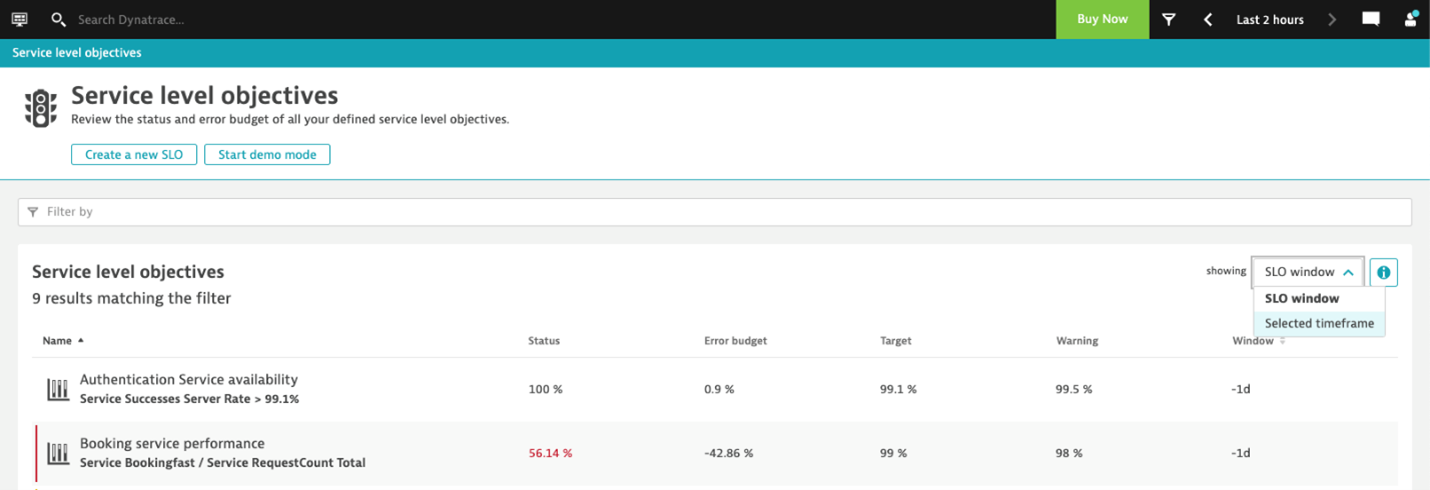Viewport: 1430px width, 490px height.
Task: Click the Error budget column header
Action: click(x=736, y=341)
